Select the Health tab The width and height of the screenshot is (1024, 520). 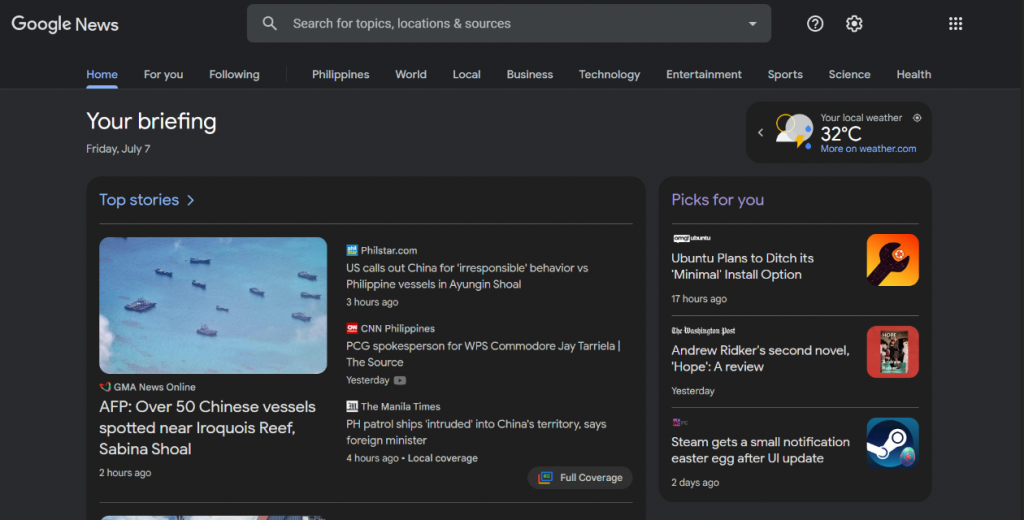[x=914, y=74]
